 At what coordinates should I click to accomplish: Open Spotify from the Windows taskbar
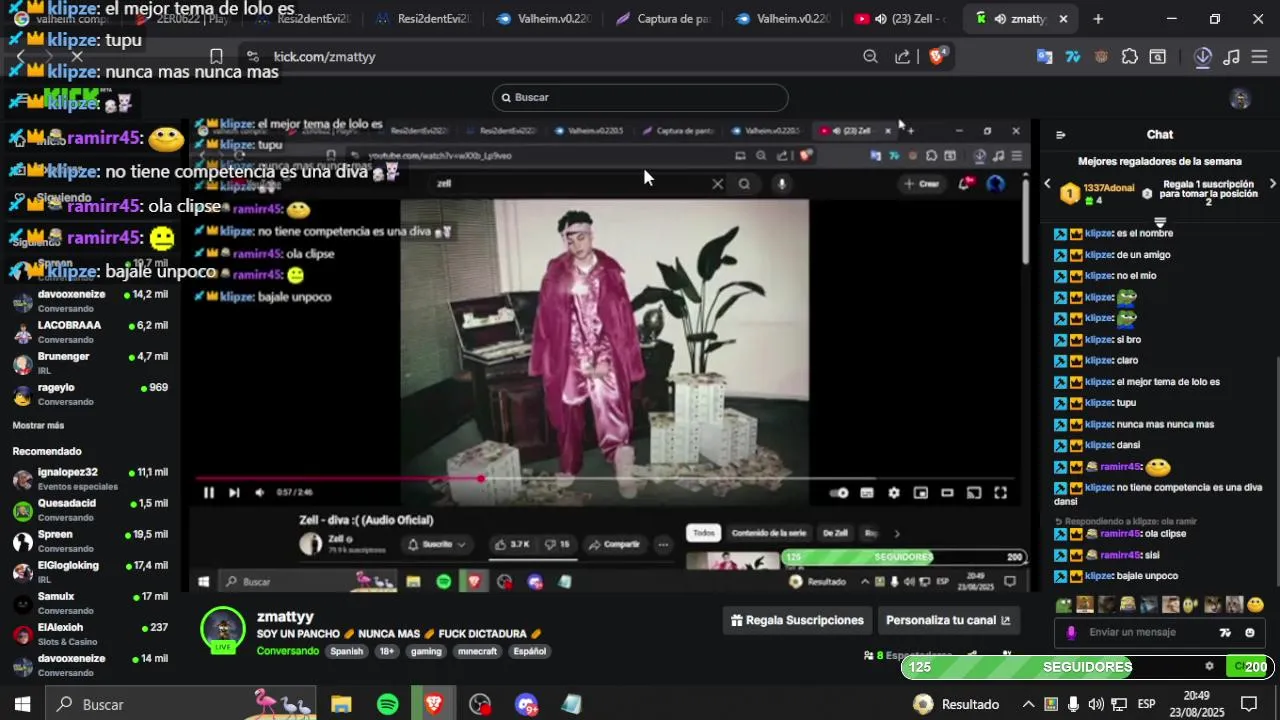pyautogui.click(x=388, y=704)
